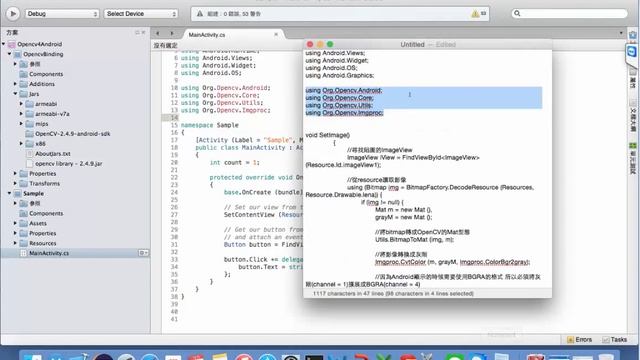The width and height of the screenshot is (640, 360).
Task: Open the toolbox pad icon on right sidebar
Action: [x=633, y=36]
